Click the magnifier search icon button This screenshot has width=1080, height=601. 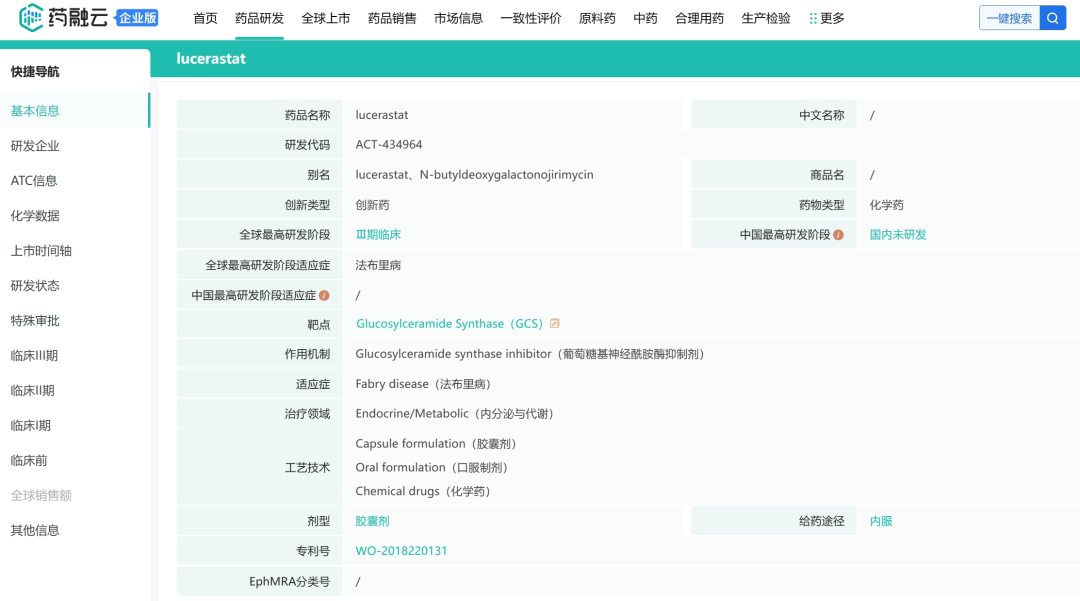1053,18
